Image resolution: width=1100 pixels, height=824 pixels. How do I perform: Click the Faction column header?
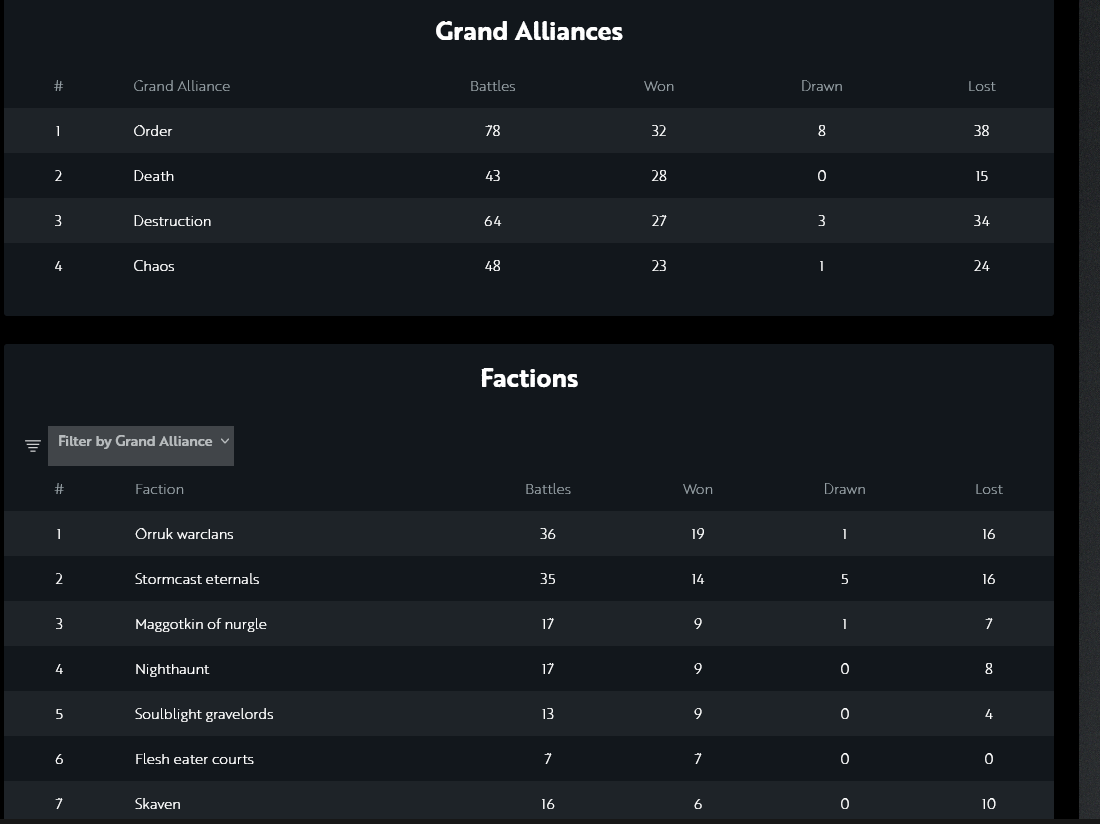click(x=159, y=489)
